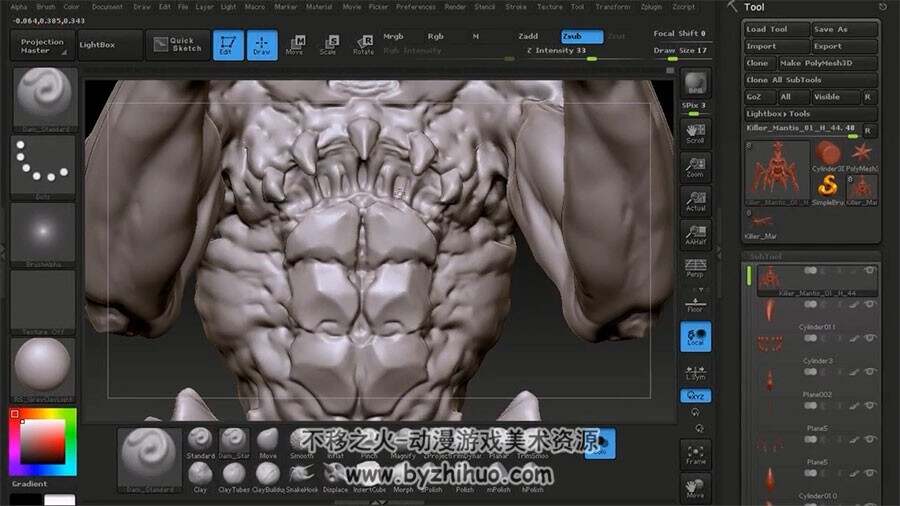This screenshot has height=506, width=900.
Task: Select the Zoom canvas icon
Action: pyautogui.click(x=695, y=168)
